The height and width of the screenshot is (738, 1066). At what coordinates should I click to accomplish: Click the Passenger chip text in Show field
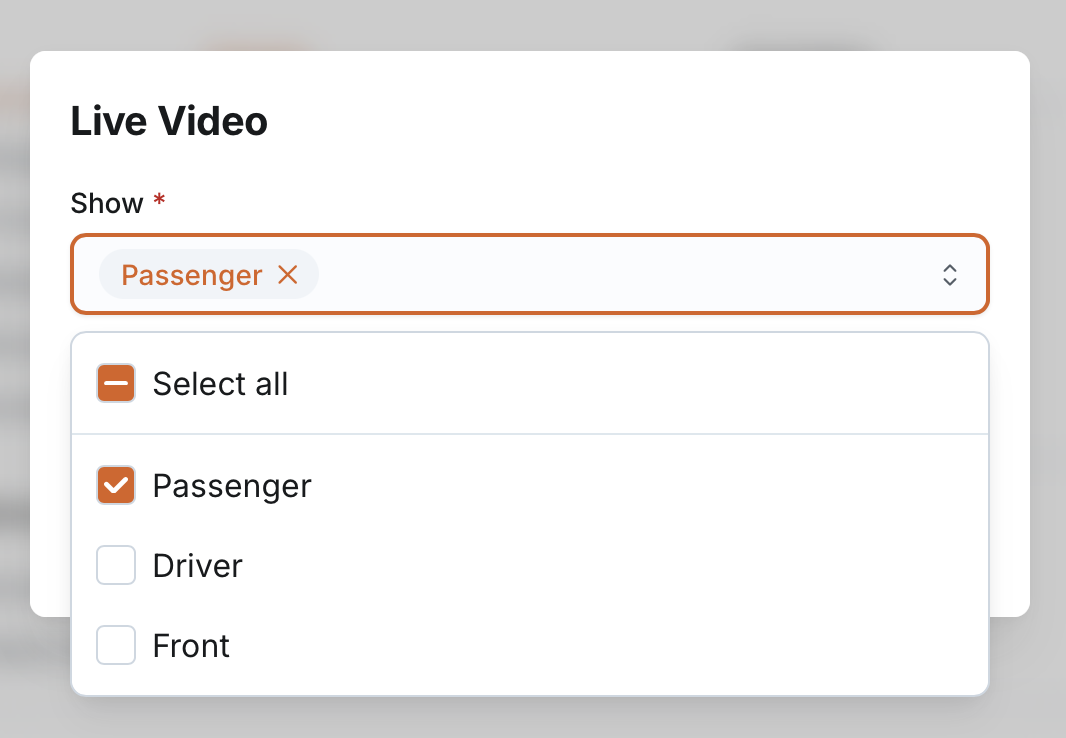pos(192,275)
